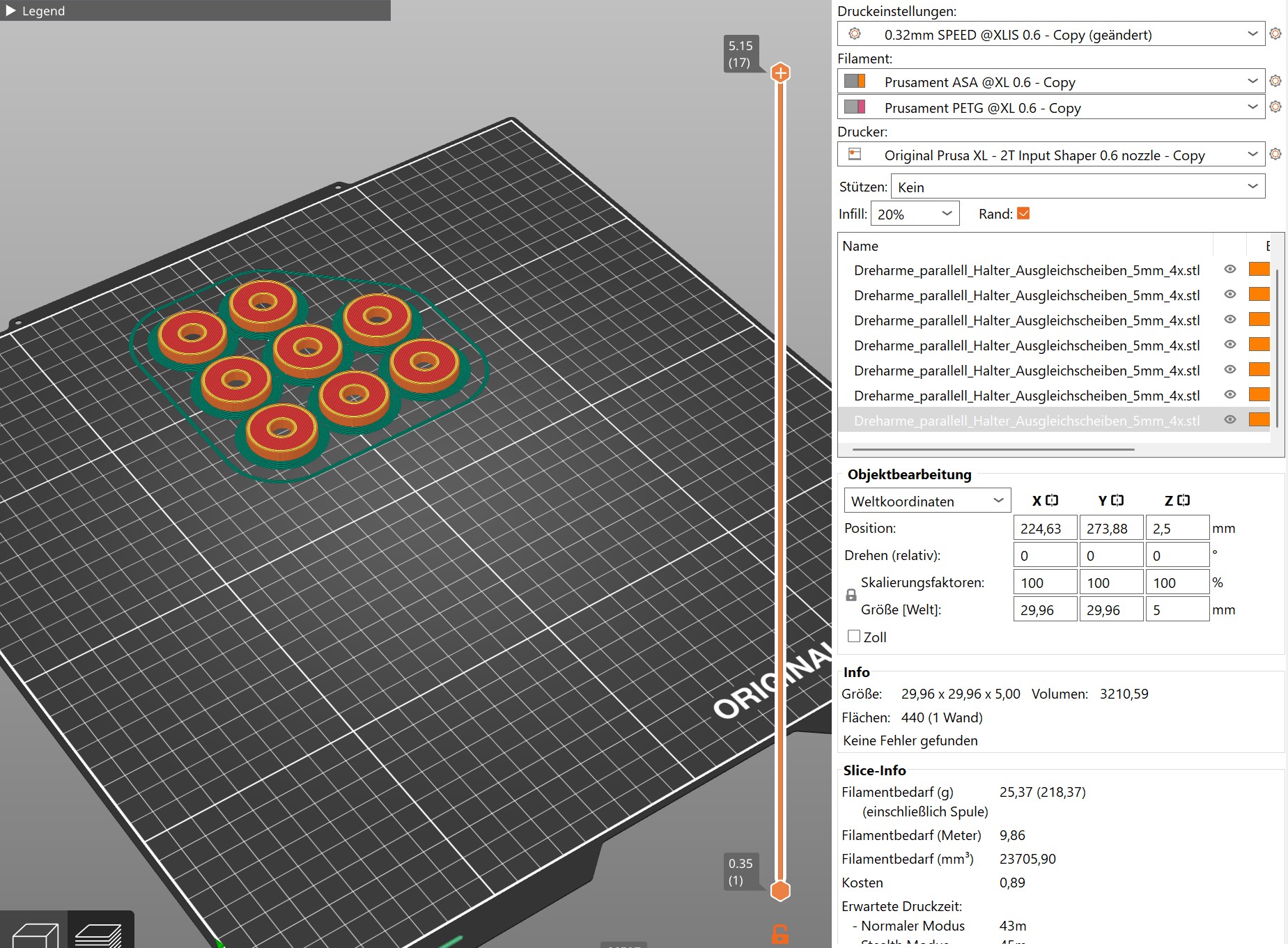Switch to the 3D editor view cube icon
The image size is (1288, 948).
tap(34, 933)
